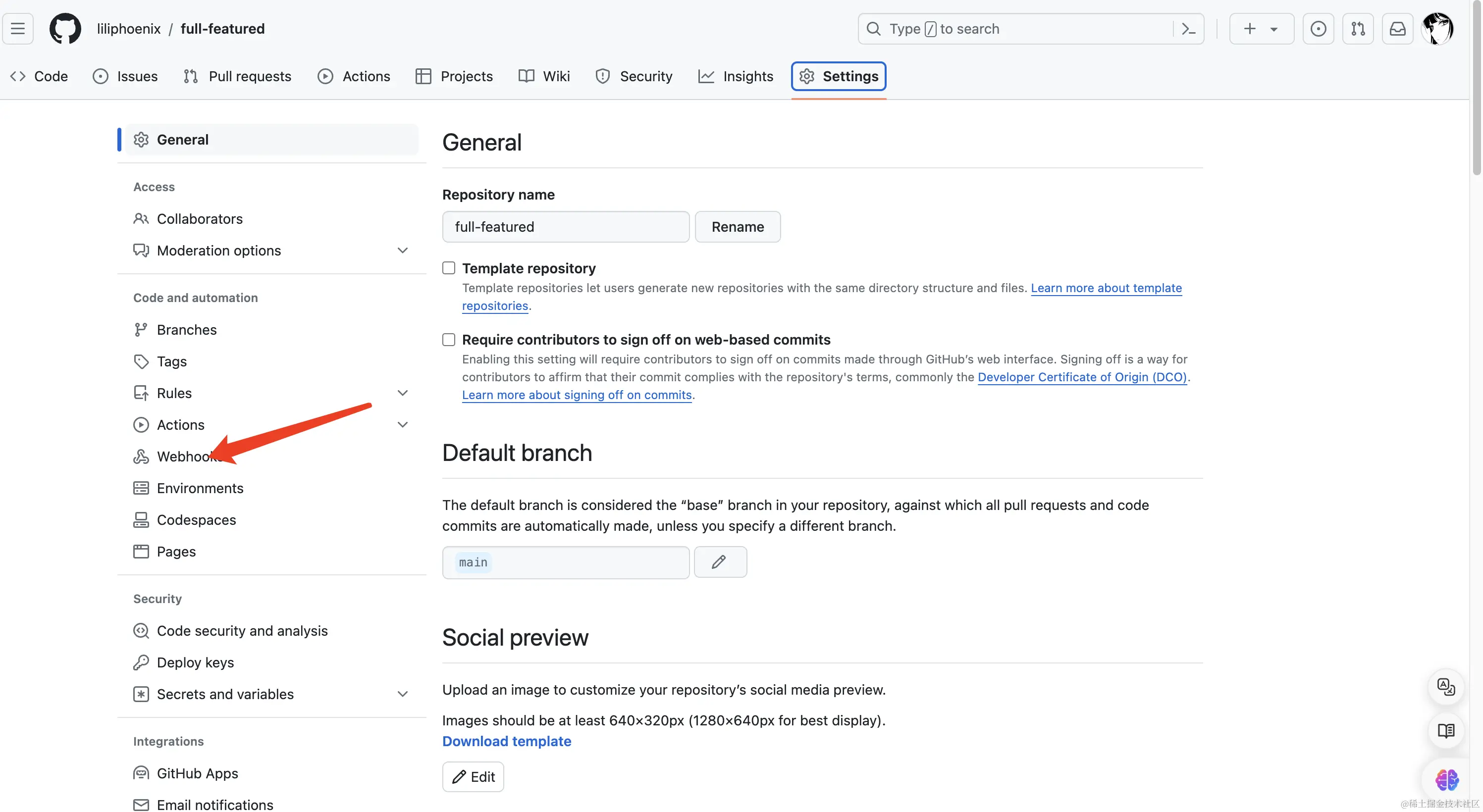This screenshot has width=1483, height=812.
Task: Switch to the Projects tab
Action: (454, 76)
